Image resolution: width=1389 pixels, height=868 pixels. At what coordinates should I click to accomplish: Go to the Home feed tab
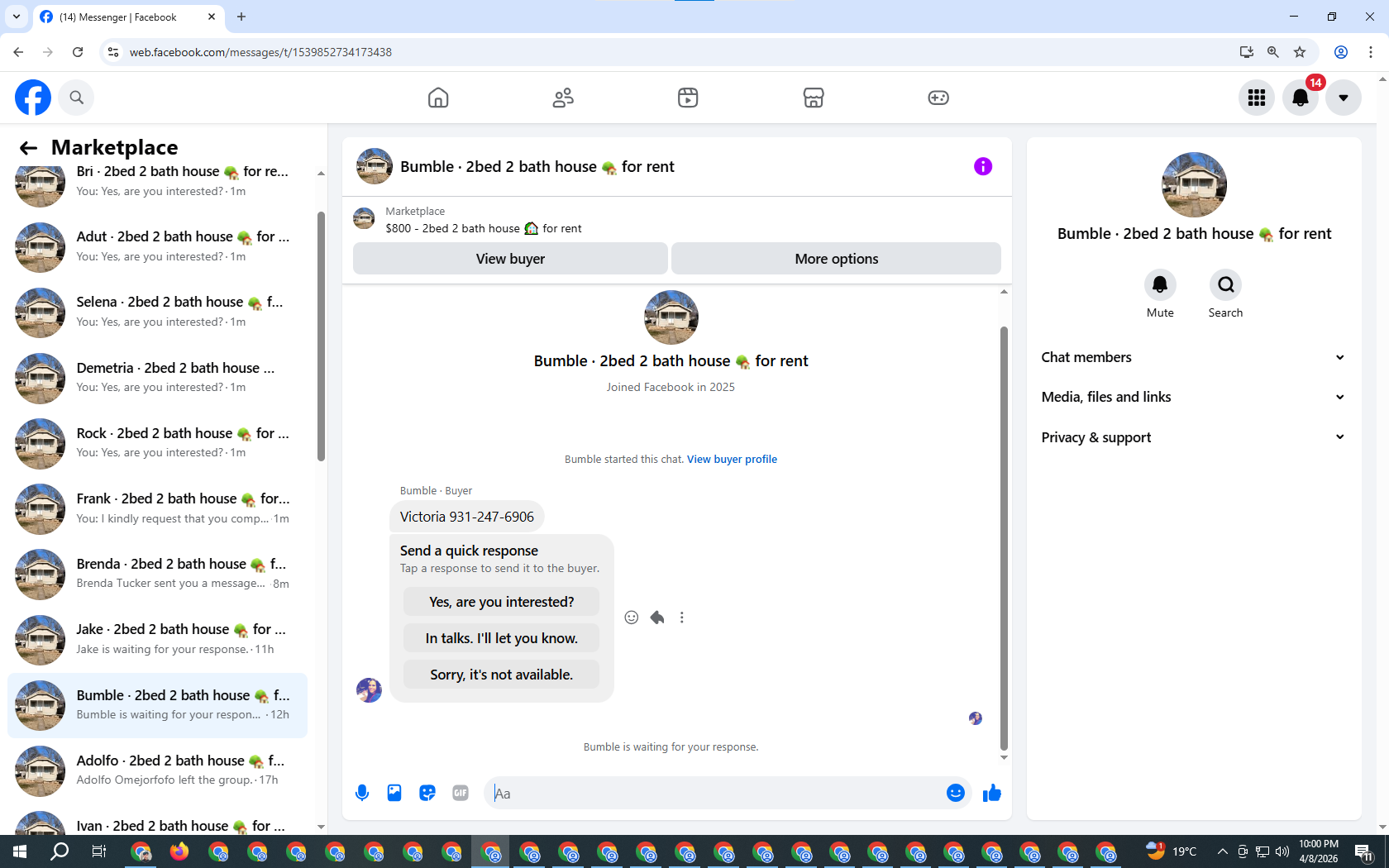pyautogui.click(x=438, y=98)
